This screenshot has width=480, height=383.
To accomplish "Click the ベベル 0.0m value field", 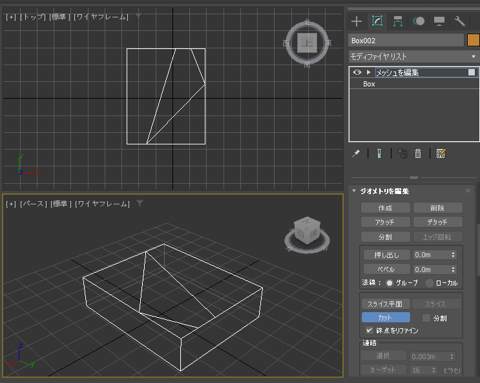I will (x=431, y=269).
